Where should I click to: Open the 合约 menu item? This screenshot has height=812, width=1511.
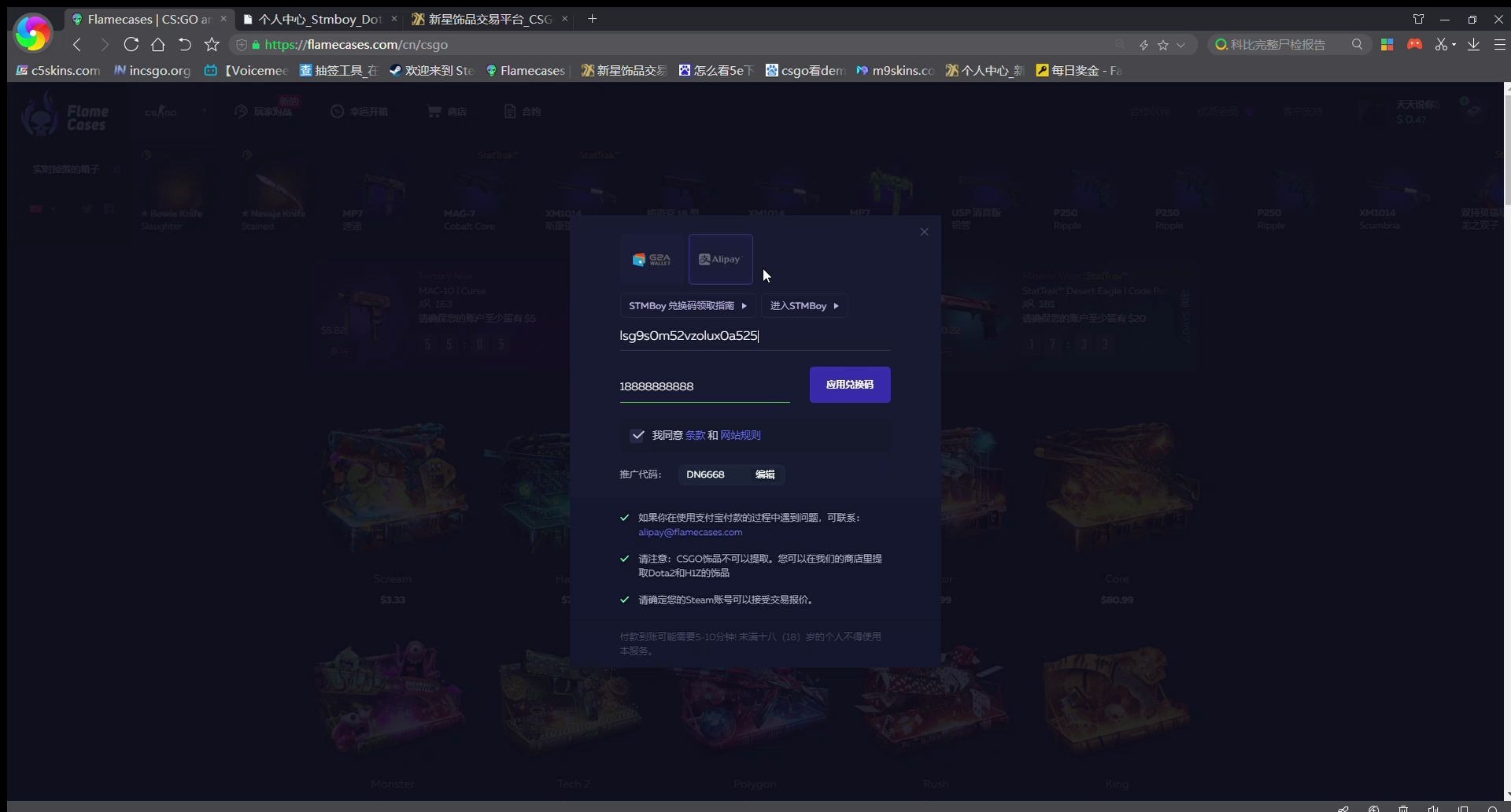(523, 112)
